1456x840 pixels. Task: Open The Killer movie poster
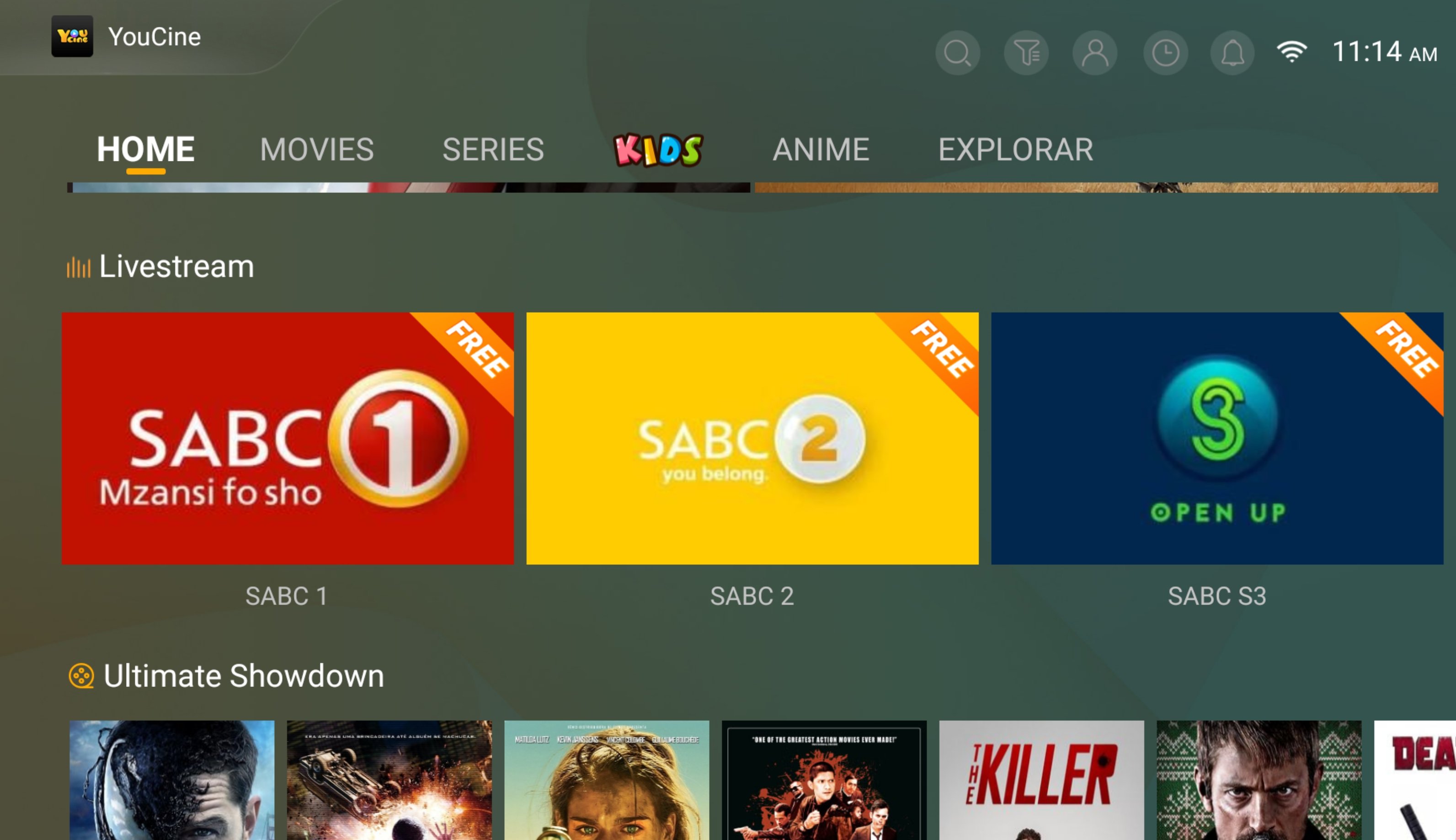pos(1041,780)
